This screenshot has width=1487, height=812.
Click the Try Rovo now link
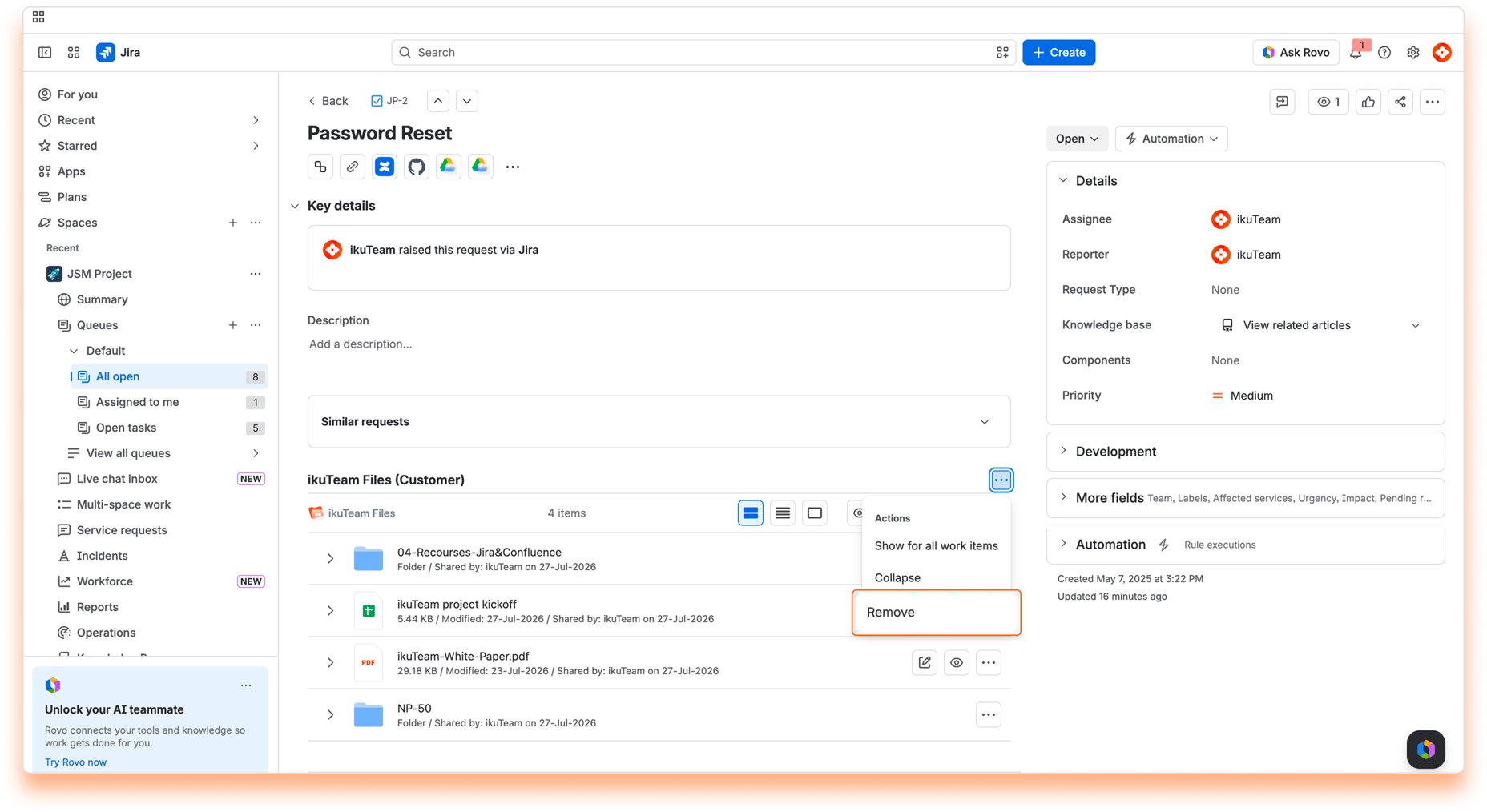pos(75,762)
